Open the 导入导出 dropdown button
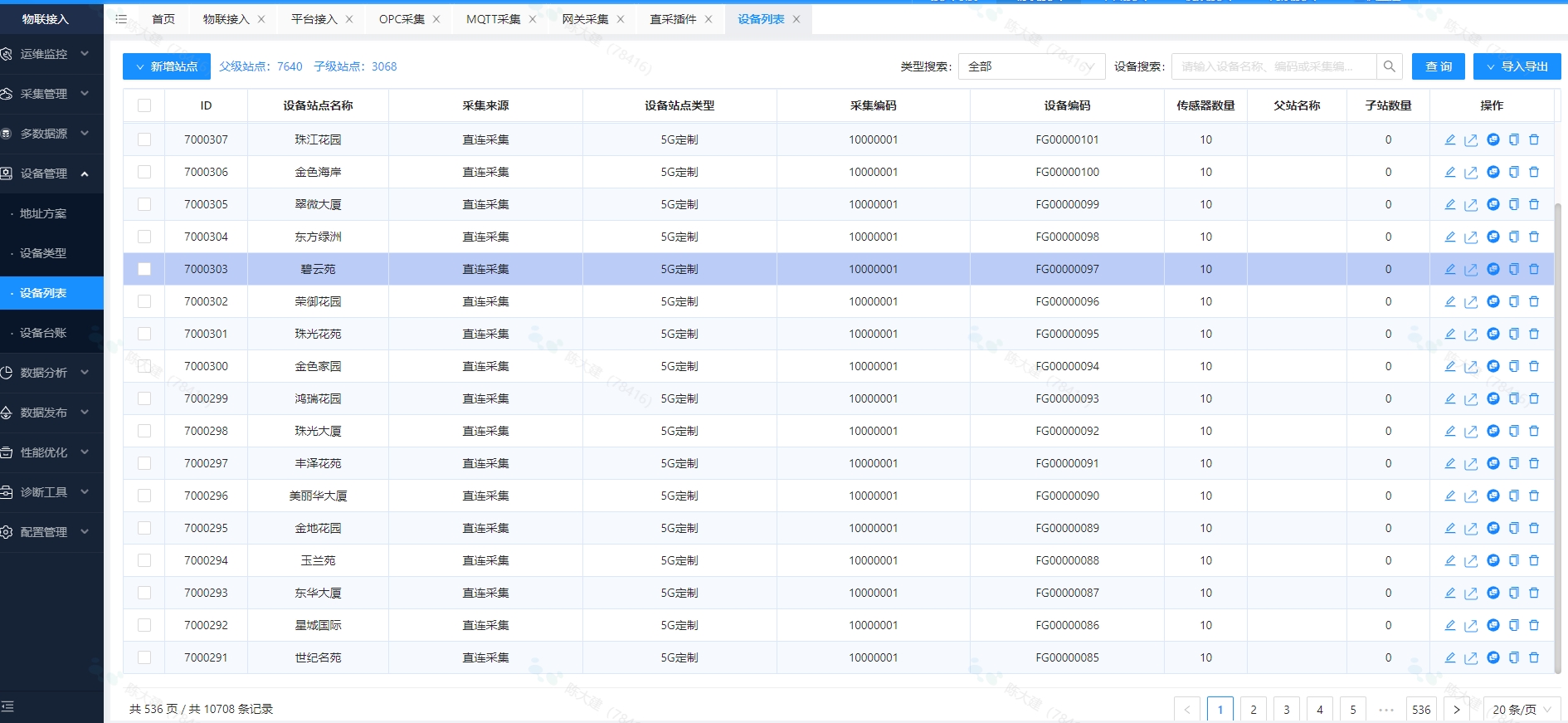The image size is (1568, 723). 1517,66
